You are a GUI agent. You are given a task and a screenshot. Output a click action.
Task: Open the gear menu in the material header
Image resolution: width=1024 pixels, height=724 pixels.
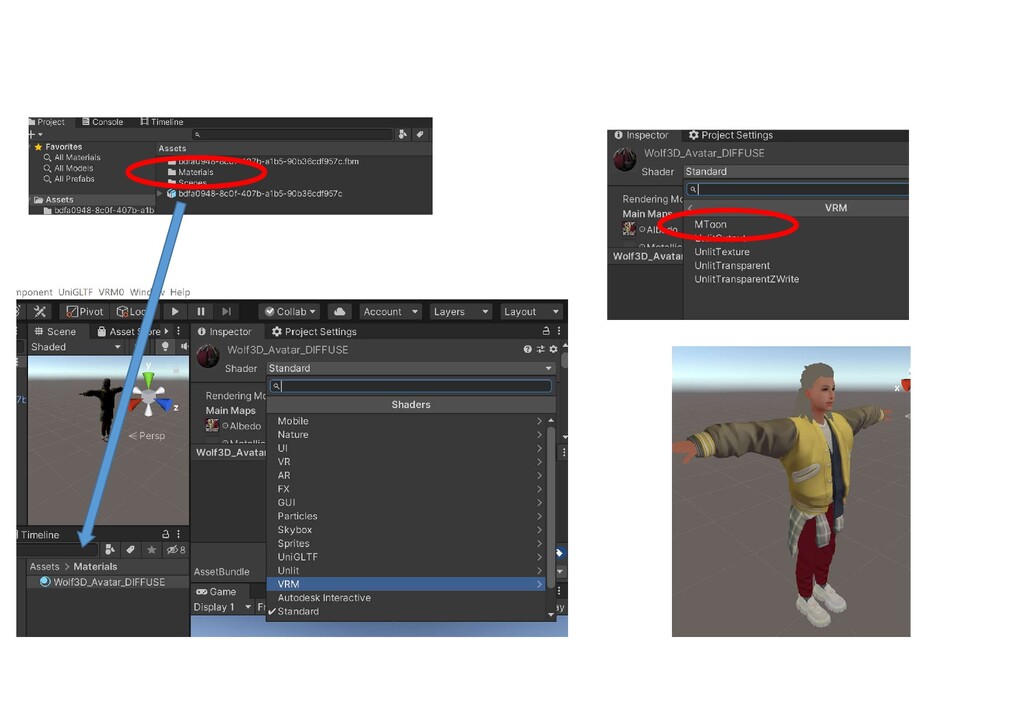(x=554, y=349)
